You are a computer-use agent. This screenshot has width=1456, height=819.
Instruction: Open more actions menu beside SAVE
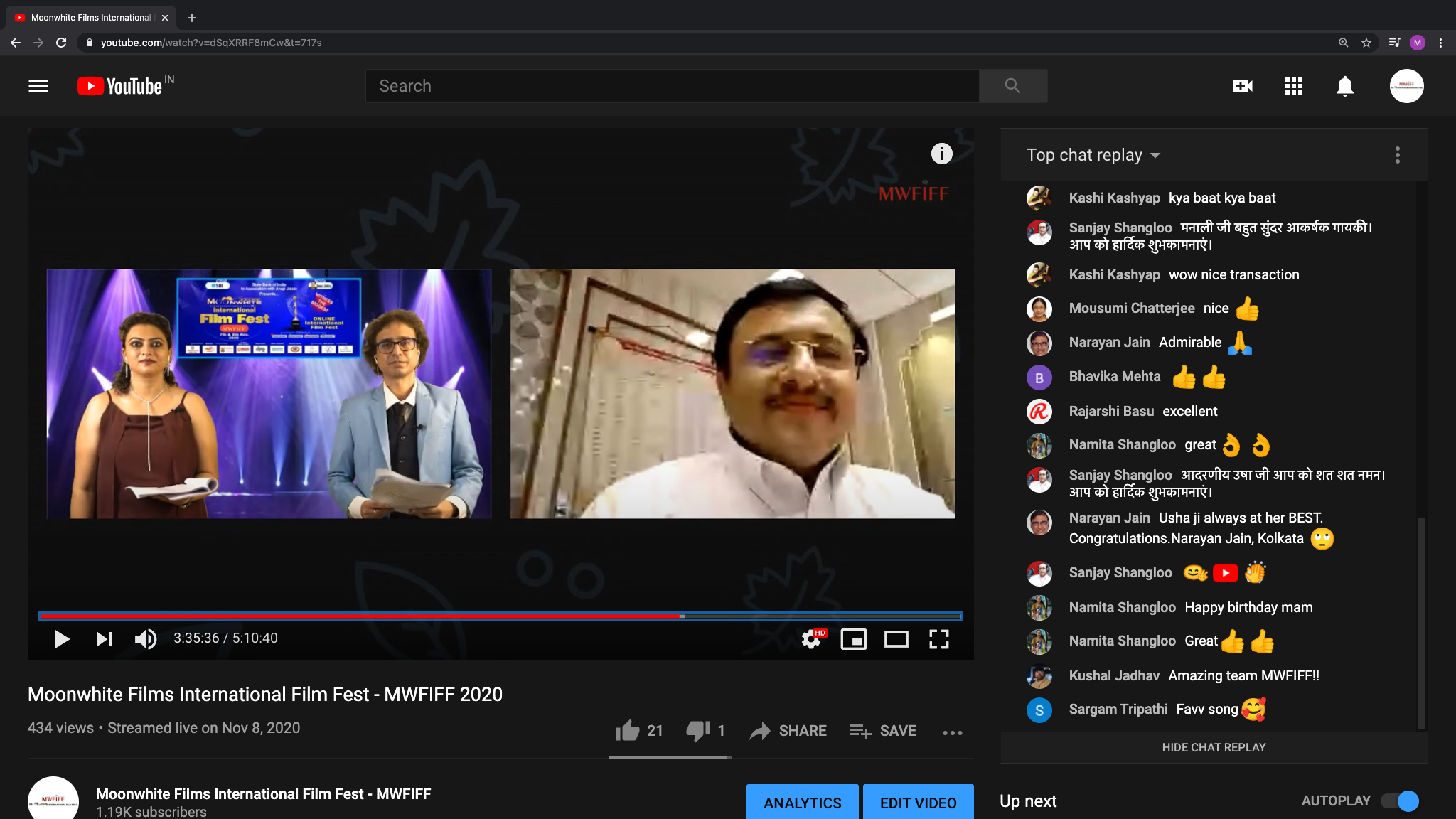point(953,732)
